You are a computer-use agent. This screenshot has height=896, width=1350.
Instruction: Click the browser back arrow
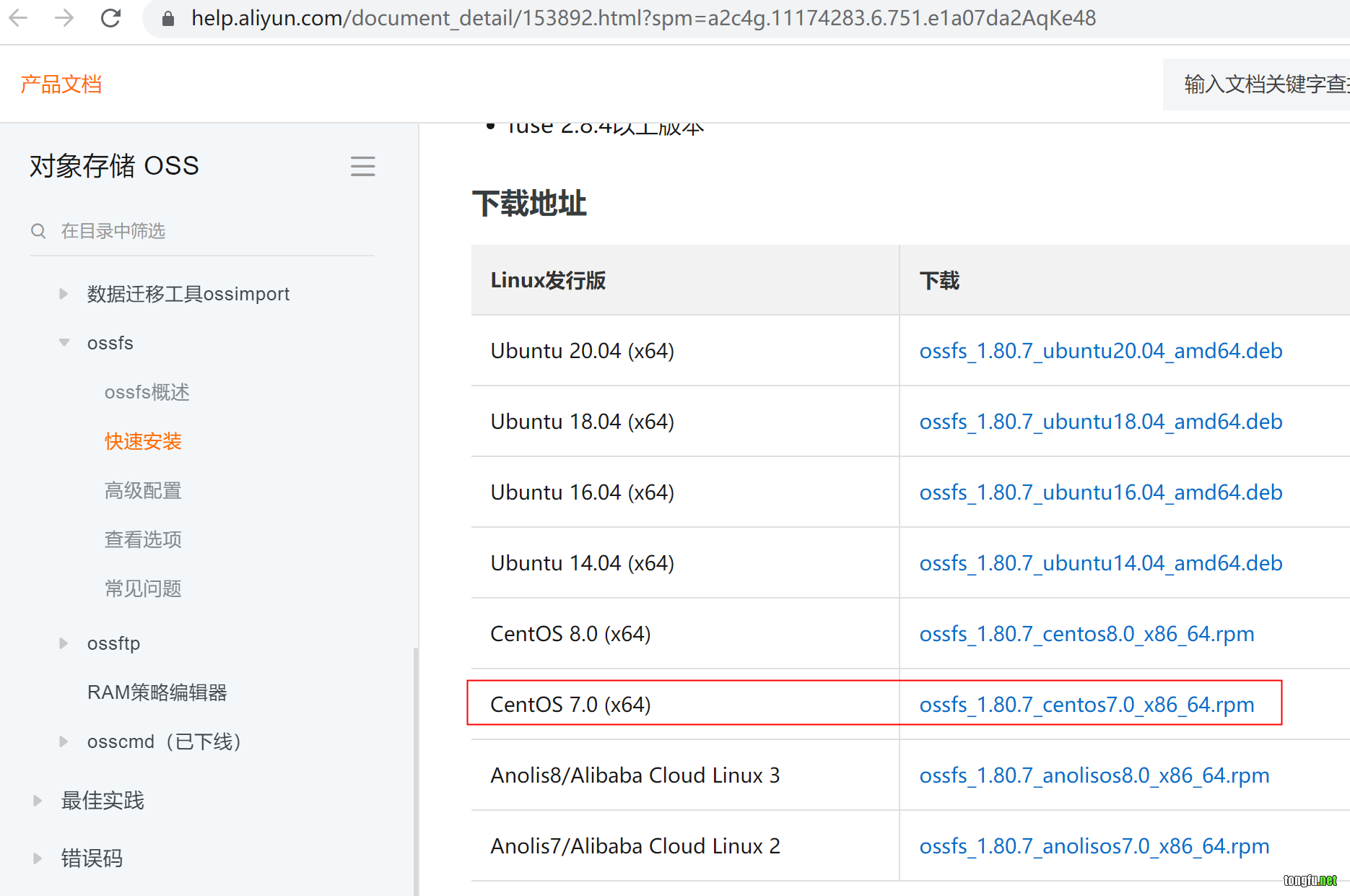click(x=19, y=18)
